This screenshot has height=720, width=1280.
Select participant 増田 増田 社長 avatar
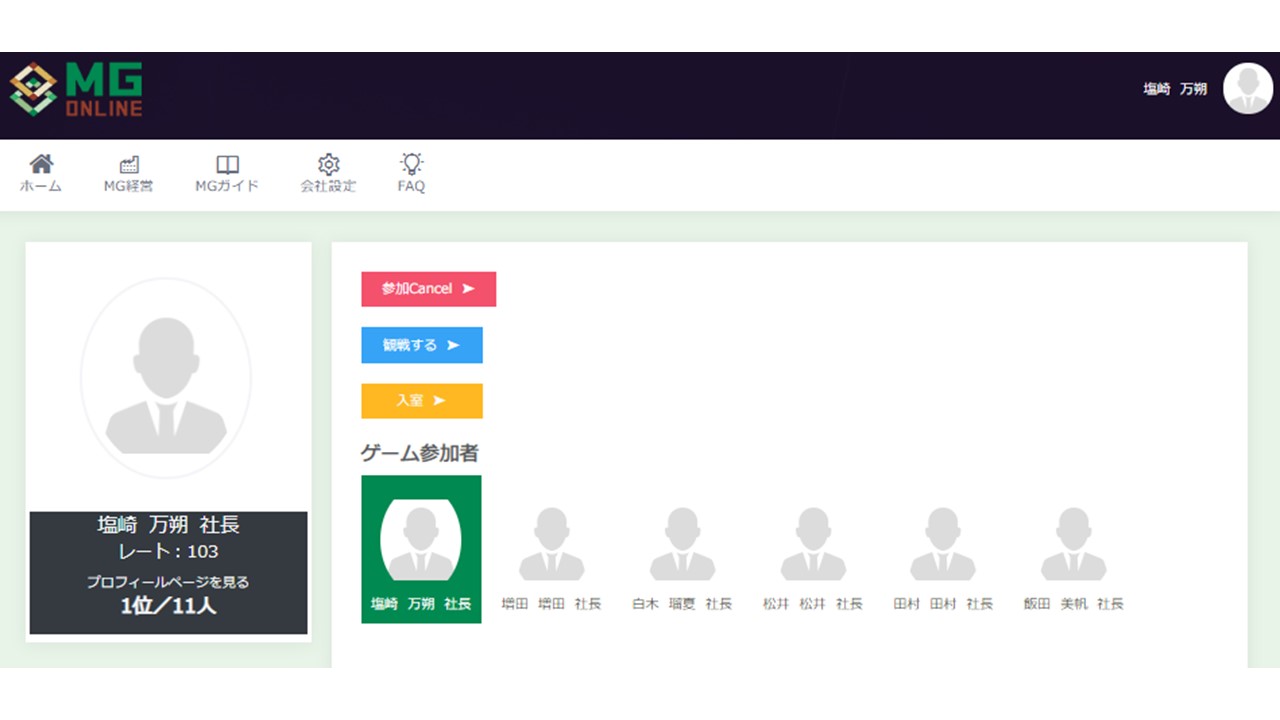click(x=551, y=544)
